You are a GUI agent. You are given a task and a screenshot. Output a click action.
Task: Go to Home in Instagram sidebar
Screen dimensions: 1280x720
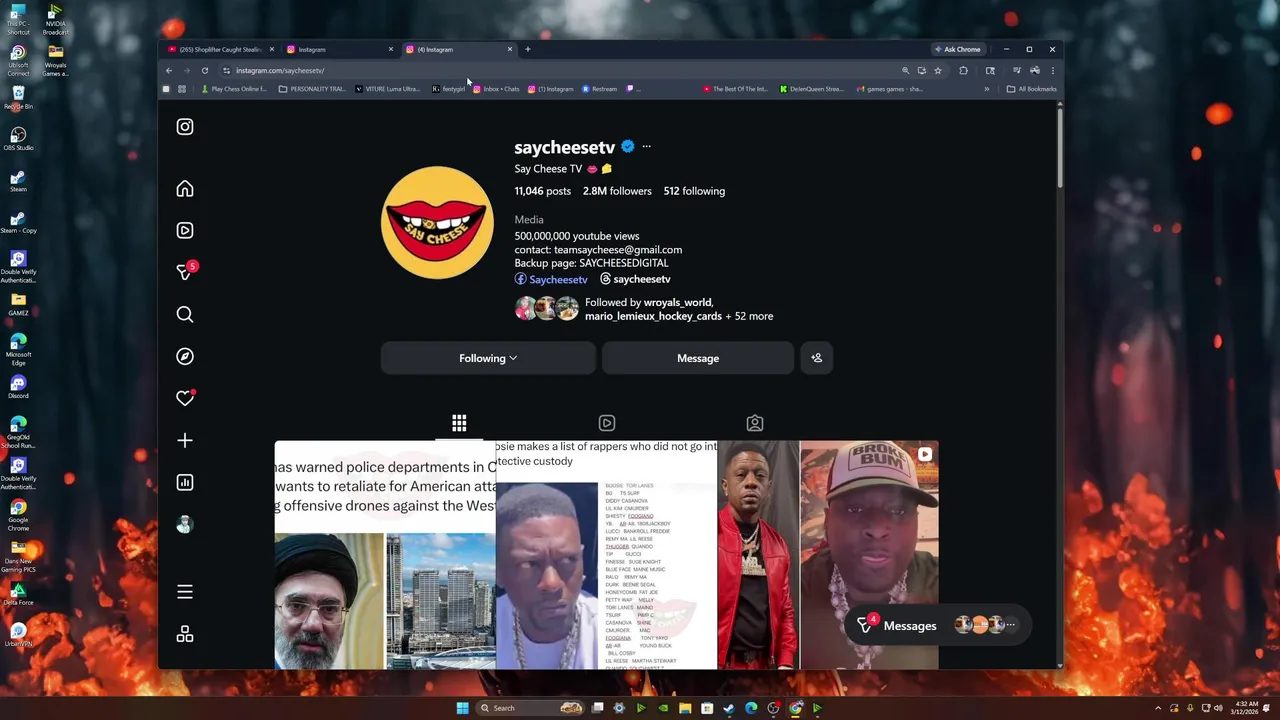click(x=185, y=189)
